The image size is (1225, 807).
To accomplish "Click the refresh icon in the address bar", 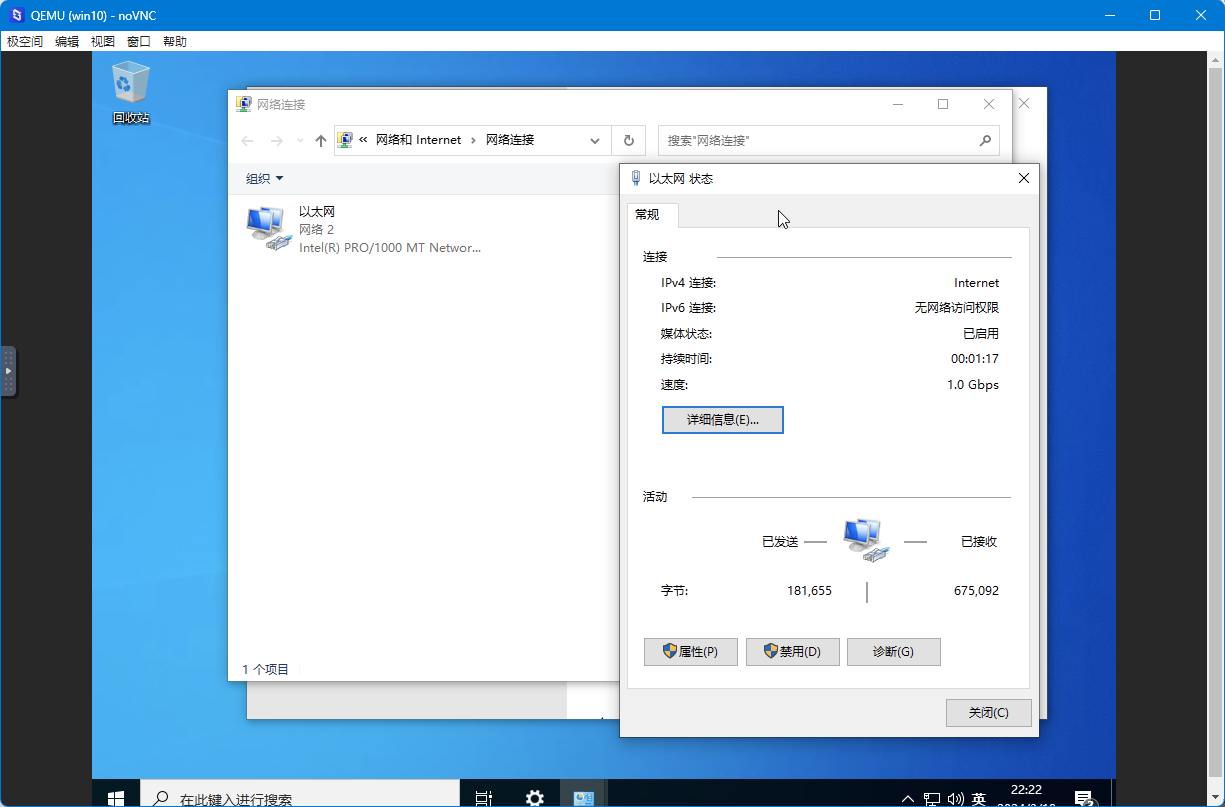I will [629, 140].
